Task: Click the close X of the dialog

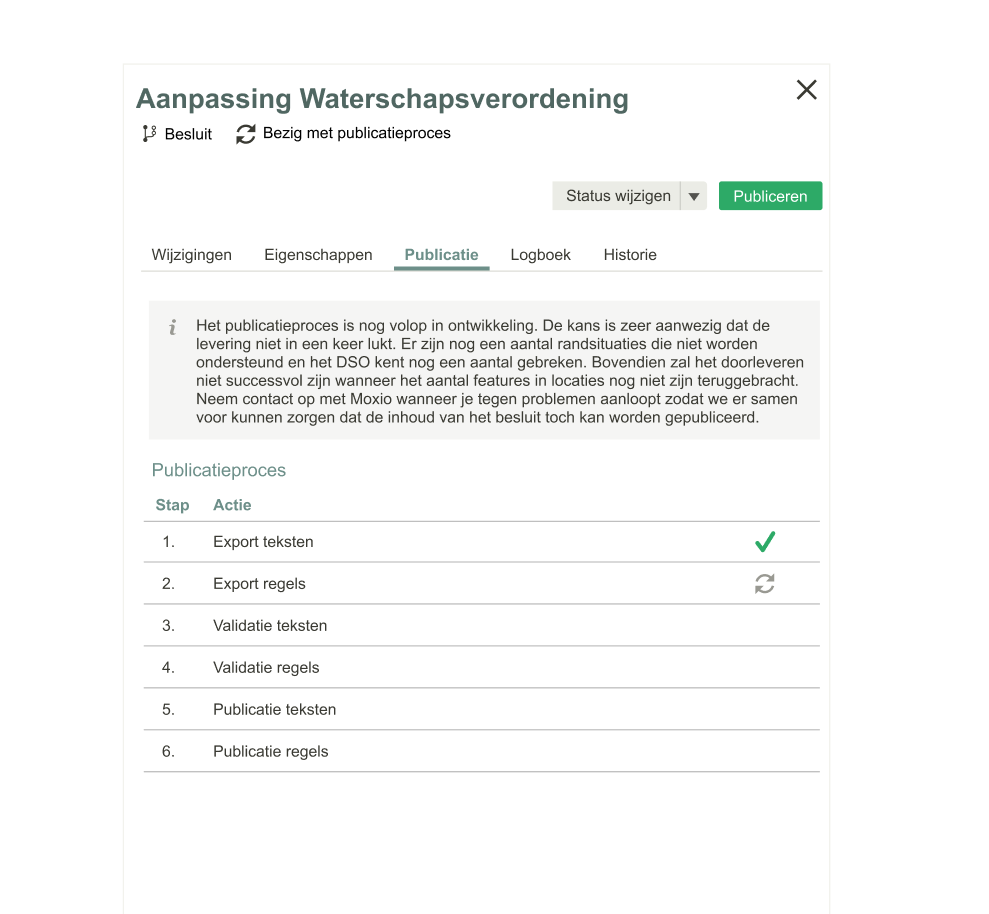Action: pyautogui.click(x=806, y=89)
